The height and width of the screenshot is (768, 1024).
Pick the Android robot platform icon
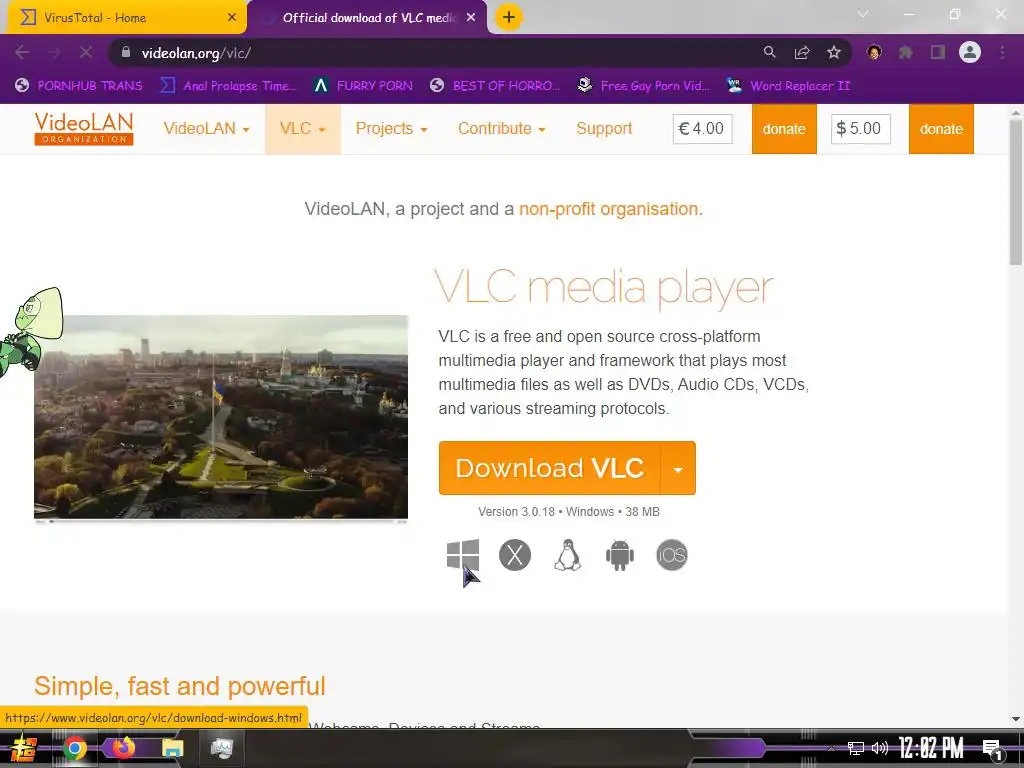point(620,555)
